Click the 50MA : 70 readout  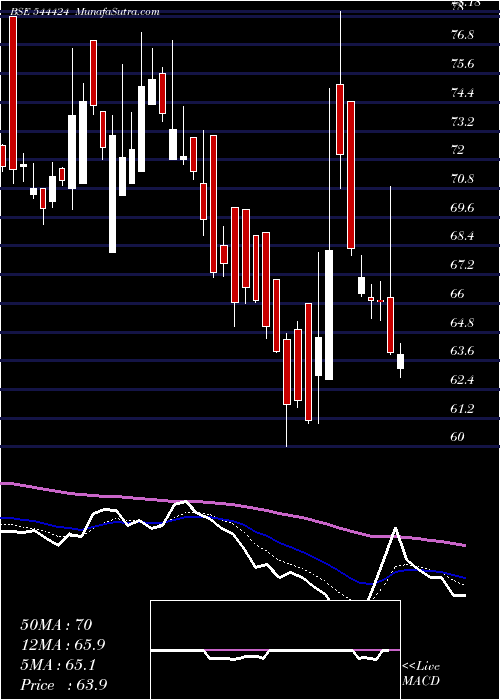click(56, 625)
